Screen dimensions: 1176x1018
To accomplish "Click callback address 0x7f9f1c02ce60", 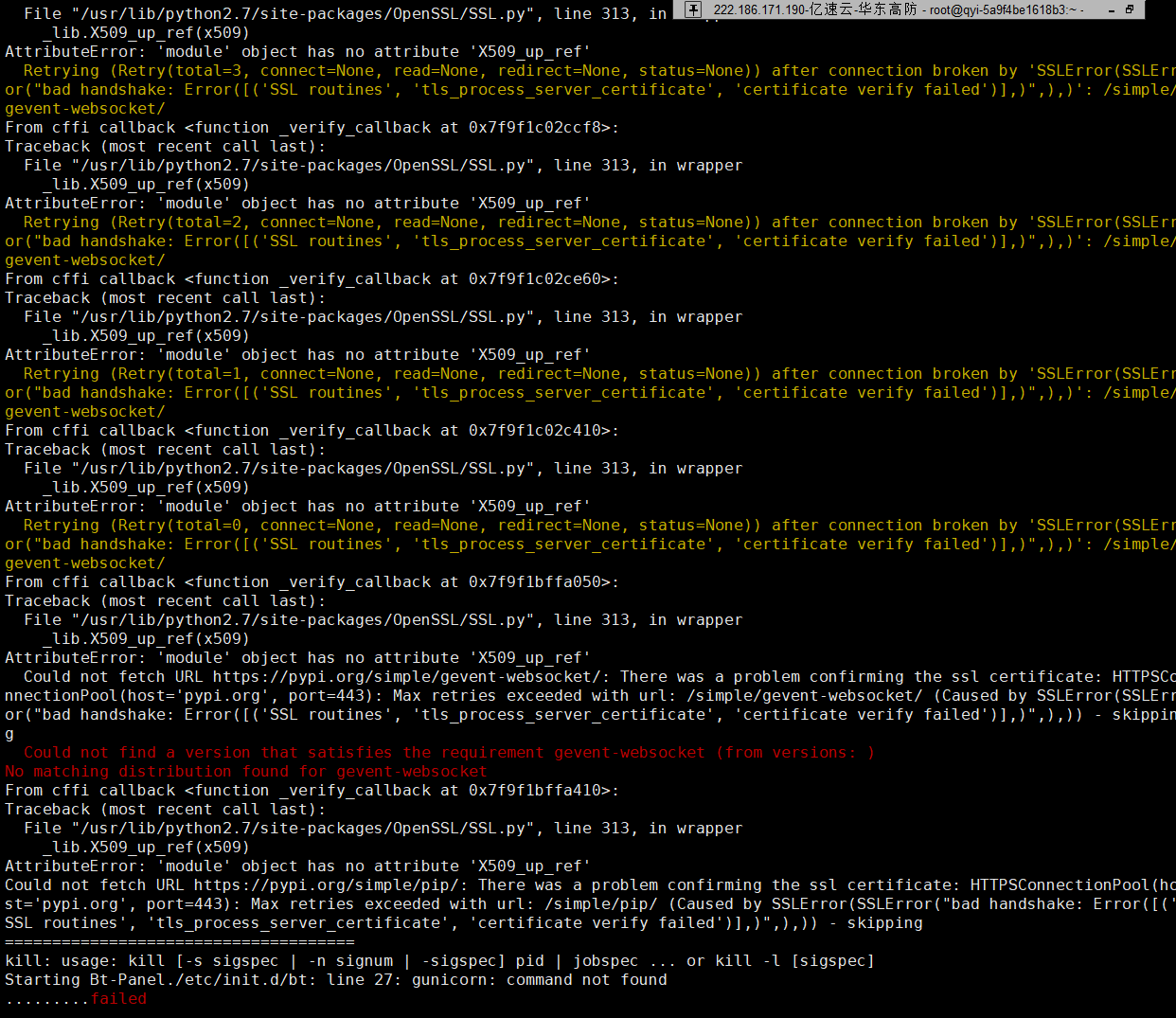I will click(x=534, y=278).
